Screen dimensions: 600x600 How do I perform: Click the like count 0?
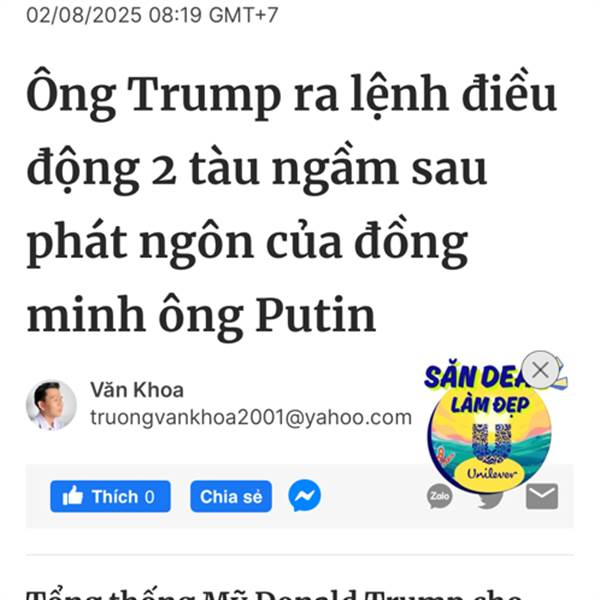coord(150,497)
